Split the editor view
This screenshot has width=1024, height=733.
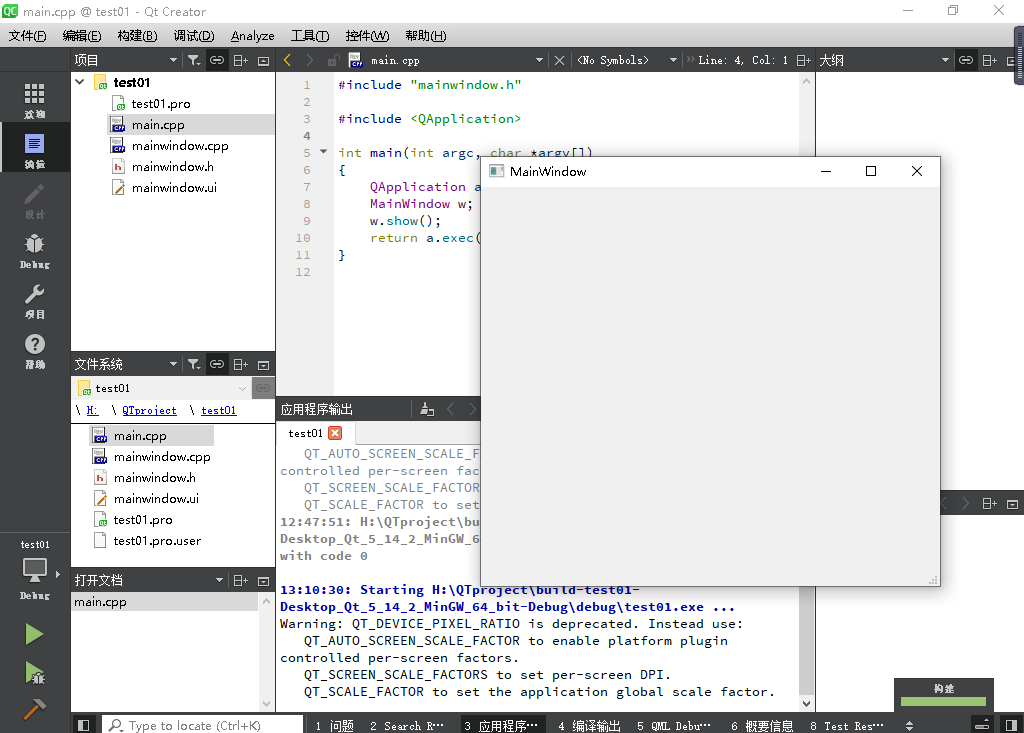coord(803,60)
